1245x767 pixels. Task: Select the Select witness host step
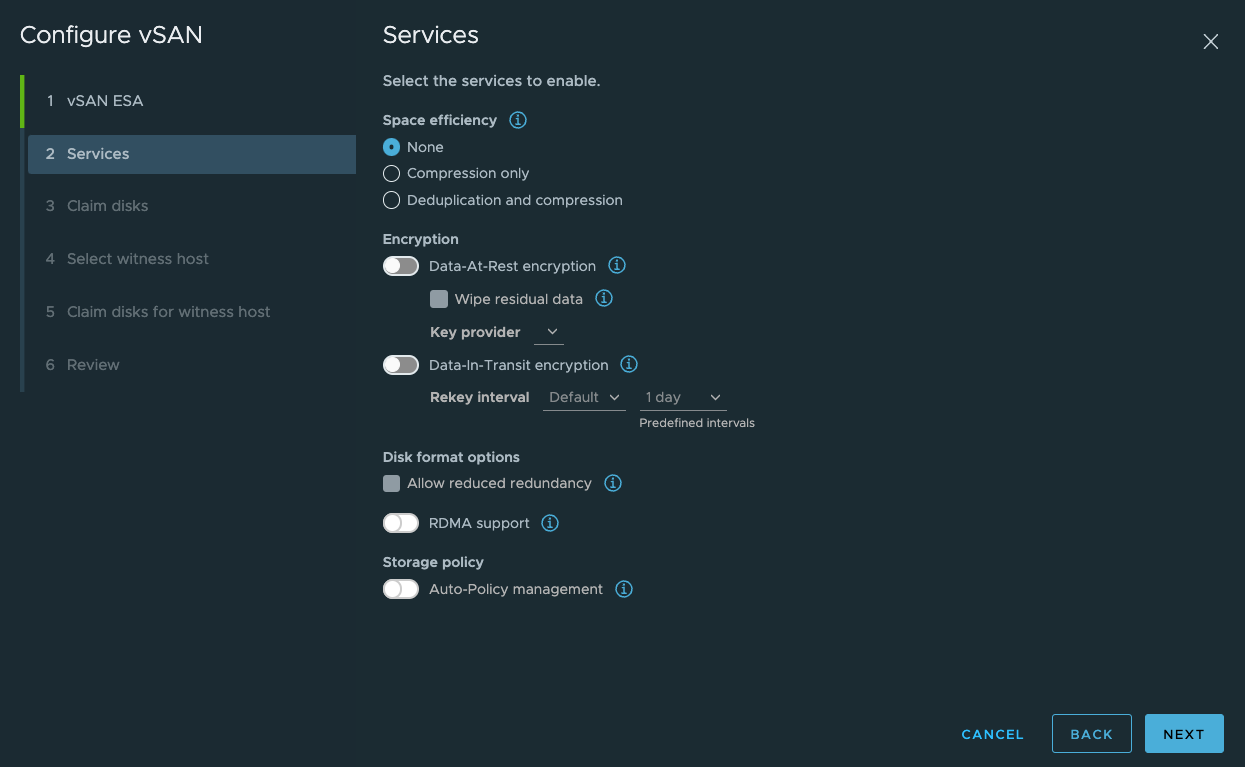pos(137,258)
